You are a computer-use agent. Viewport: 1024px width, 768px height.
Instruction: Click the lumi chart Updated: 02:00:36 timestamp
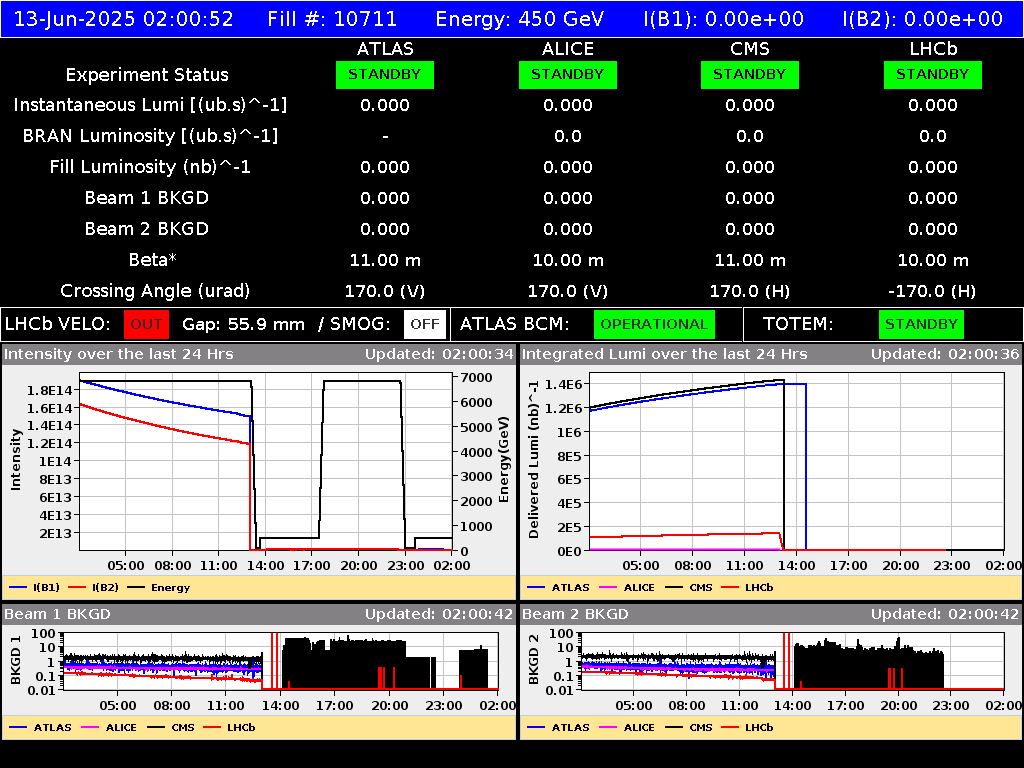945,354
